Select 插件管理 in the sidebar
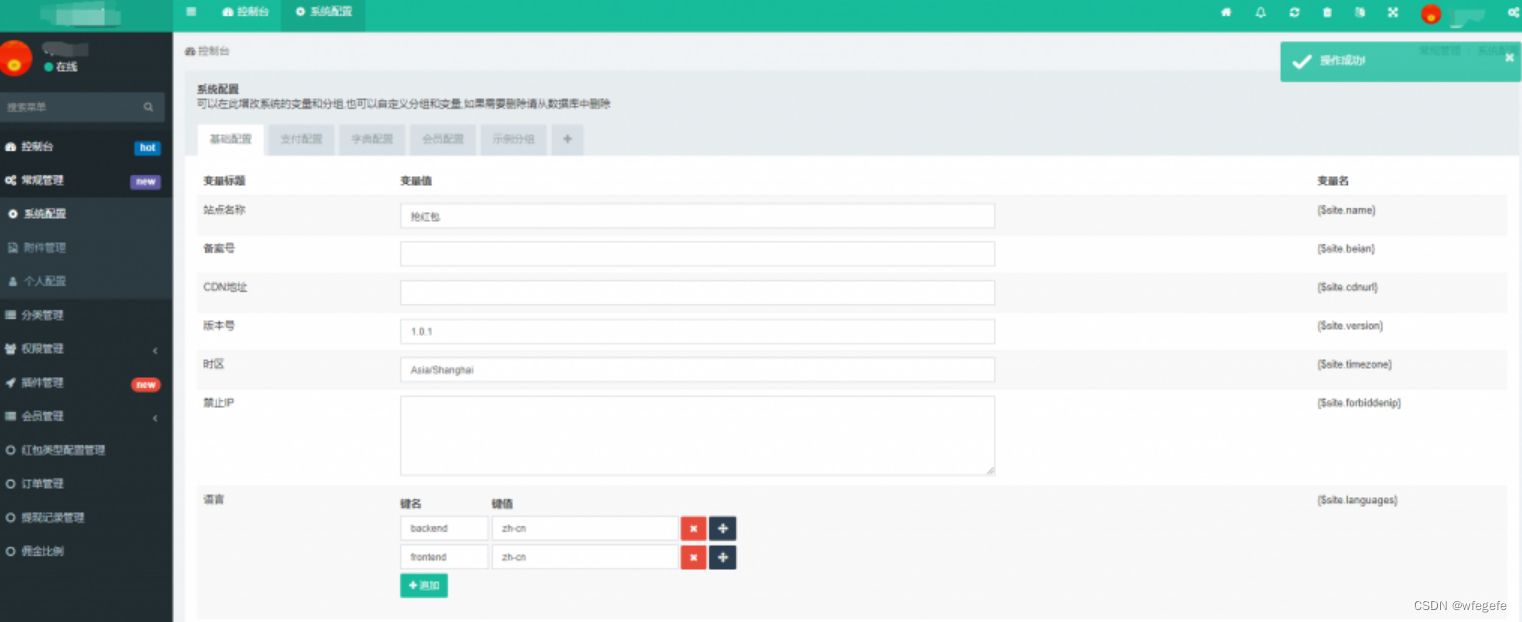This screenshot has height=622, width=1522. 60,383
